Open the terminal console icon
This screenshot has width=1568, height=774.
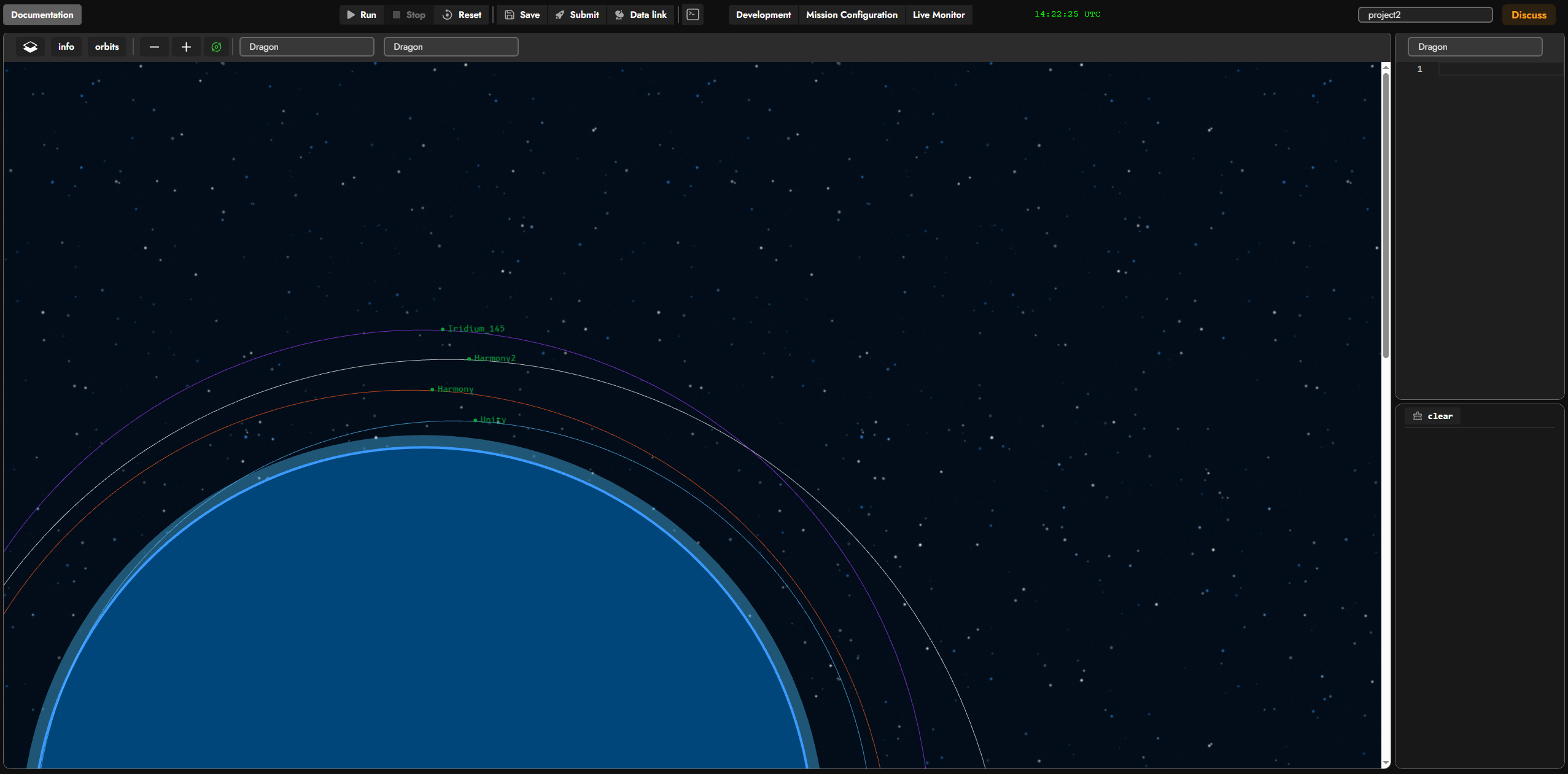693,15
